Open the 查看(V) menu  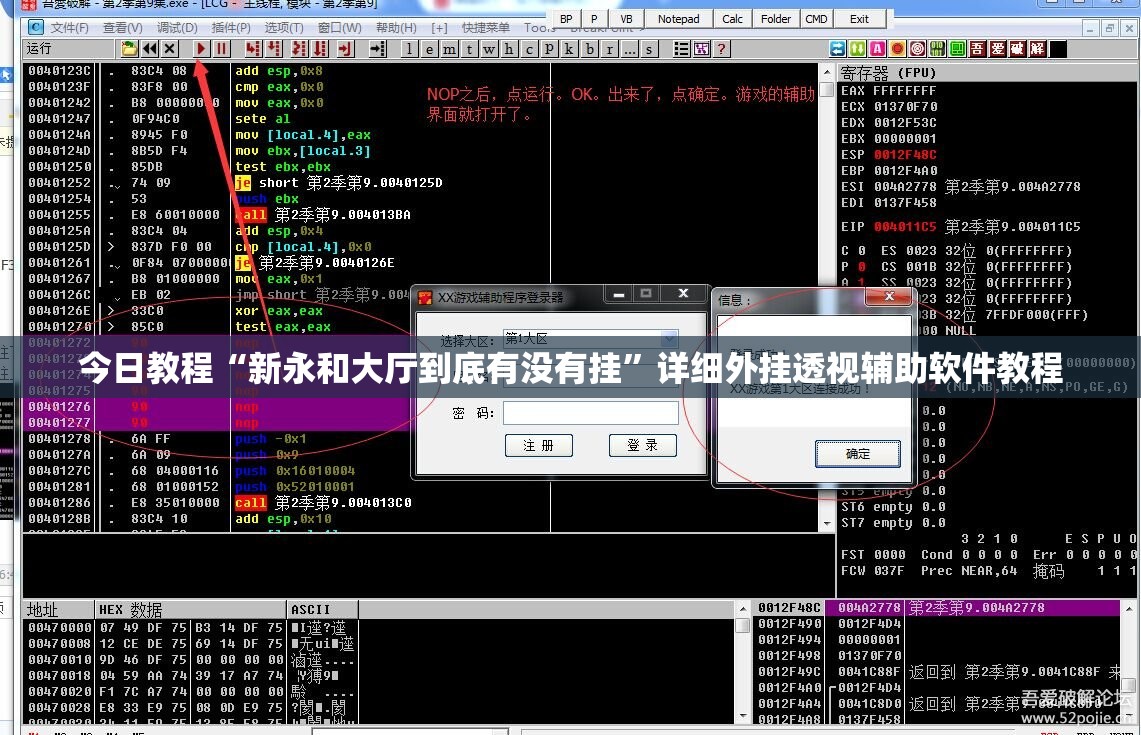[122, 28]
